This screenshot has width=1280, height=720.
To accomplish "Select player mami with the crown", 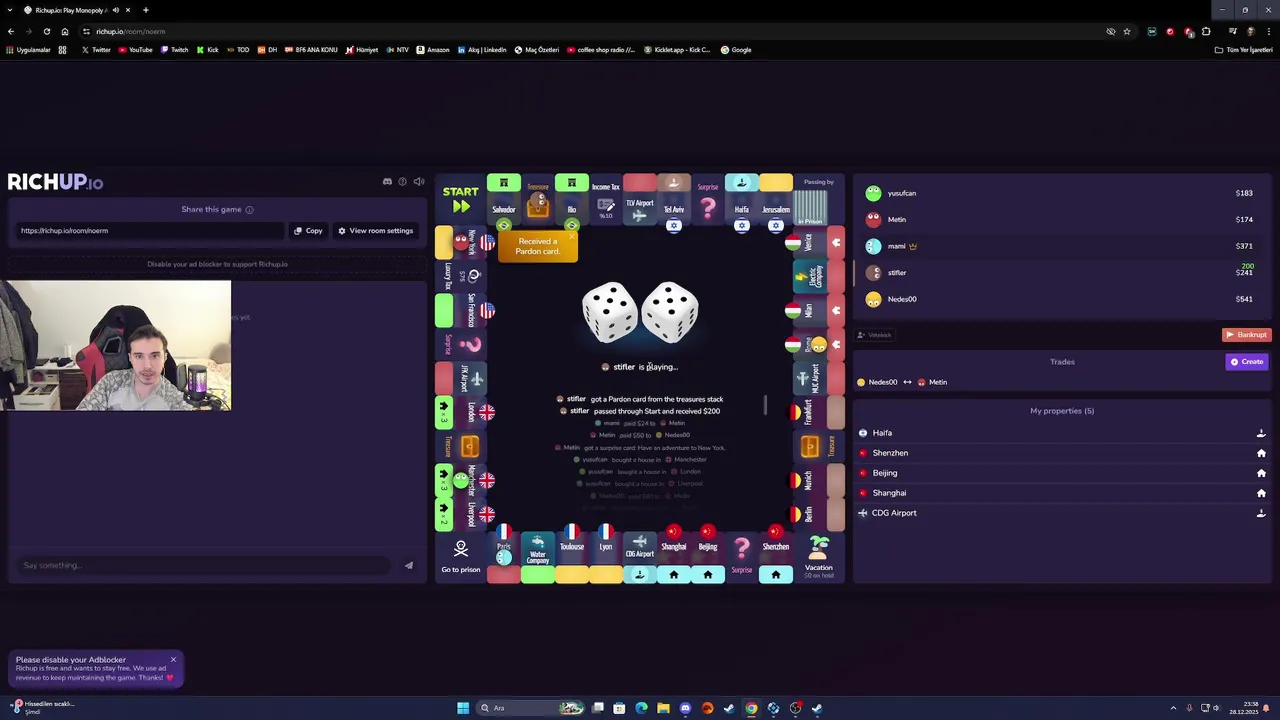I will pyautogui.click(x=1060, y=246).
